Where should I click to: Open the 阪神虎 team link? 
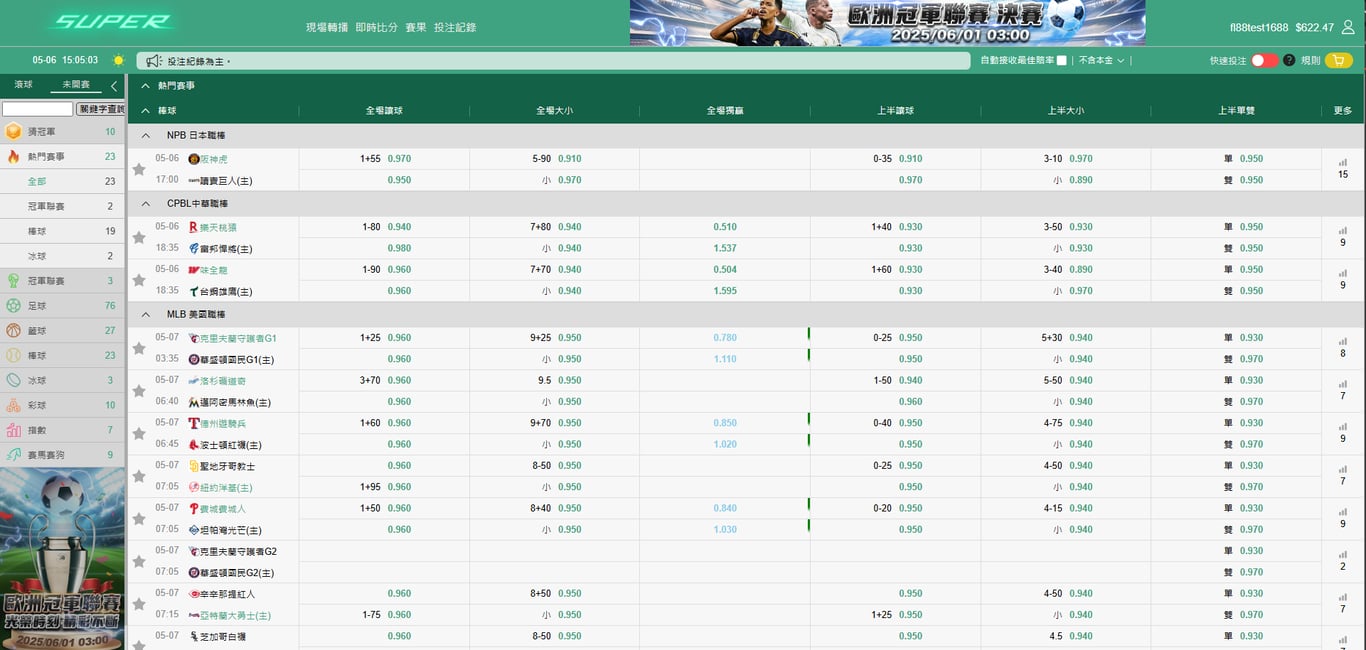click(x=214, y=159)
